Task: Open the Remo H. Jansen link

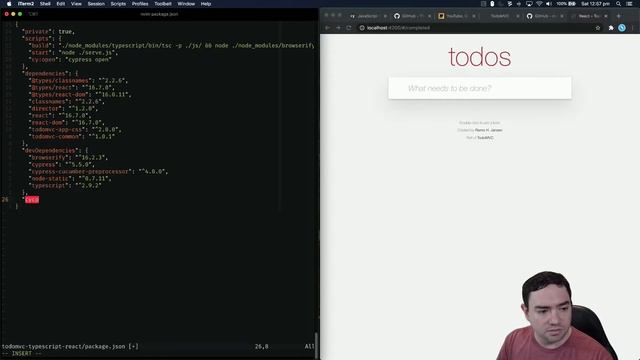Action: point(488,130)
